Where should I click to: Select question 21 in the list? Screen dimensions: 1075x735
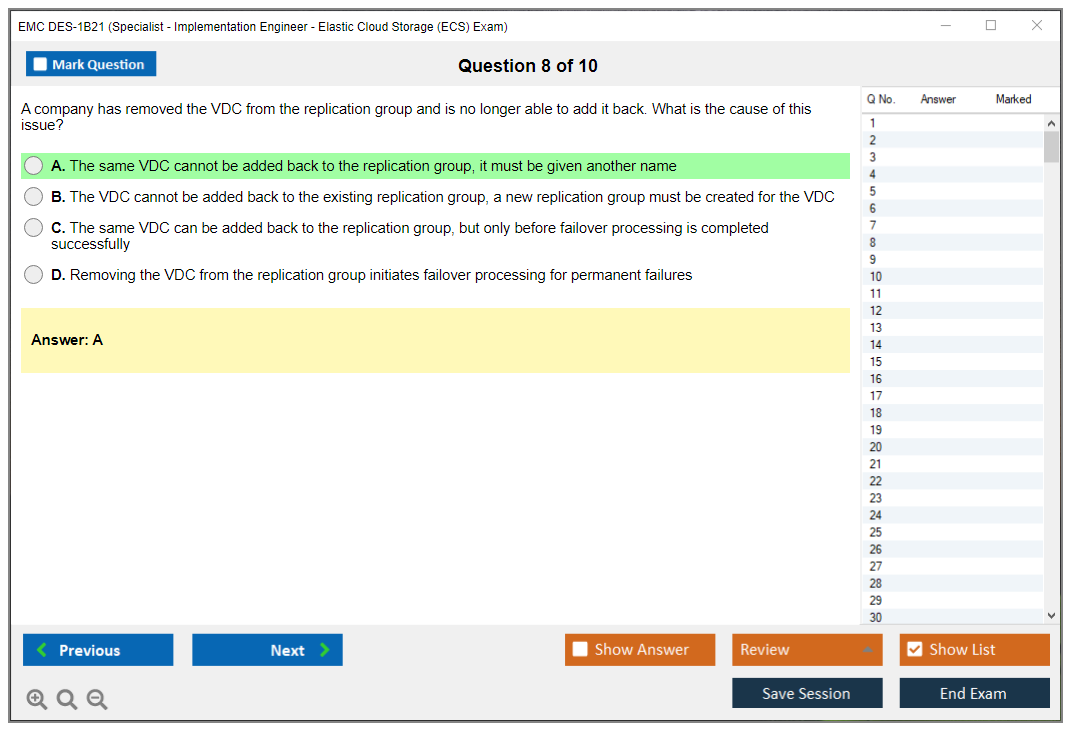coord(876,464)
